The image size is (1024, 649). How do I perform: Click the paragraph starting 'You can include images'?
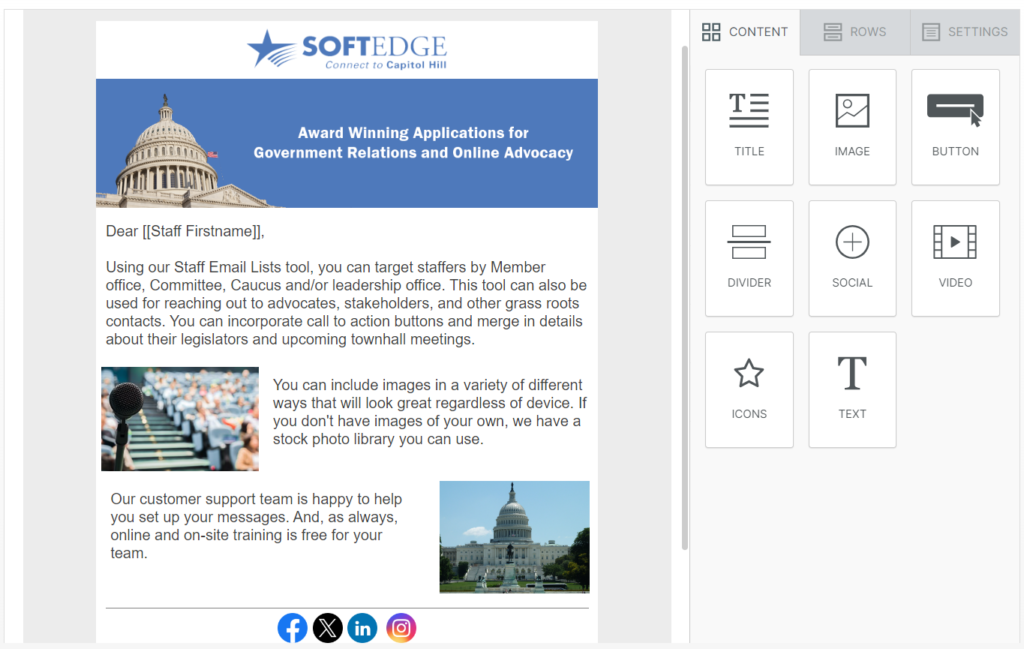click(x=430, y=412)
